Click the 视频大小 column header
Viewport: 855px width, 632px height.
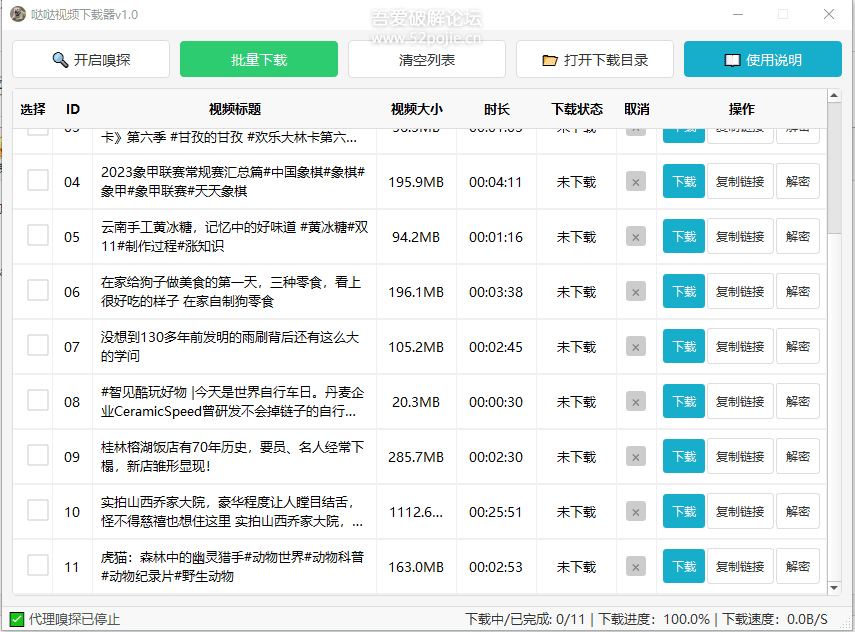click(x=416, y=109)
